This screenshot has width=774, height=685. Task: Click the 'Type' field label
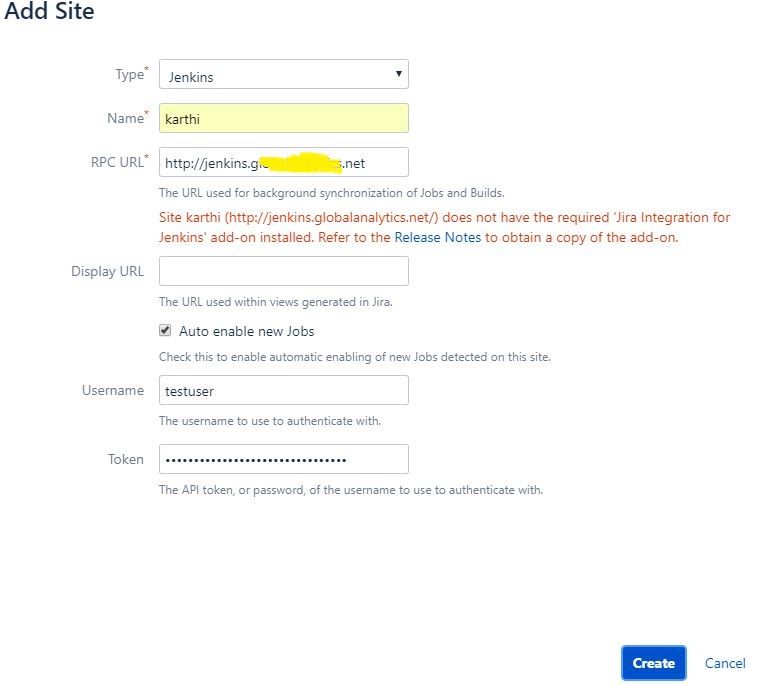(132, 74)
